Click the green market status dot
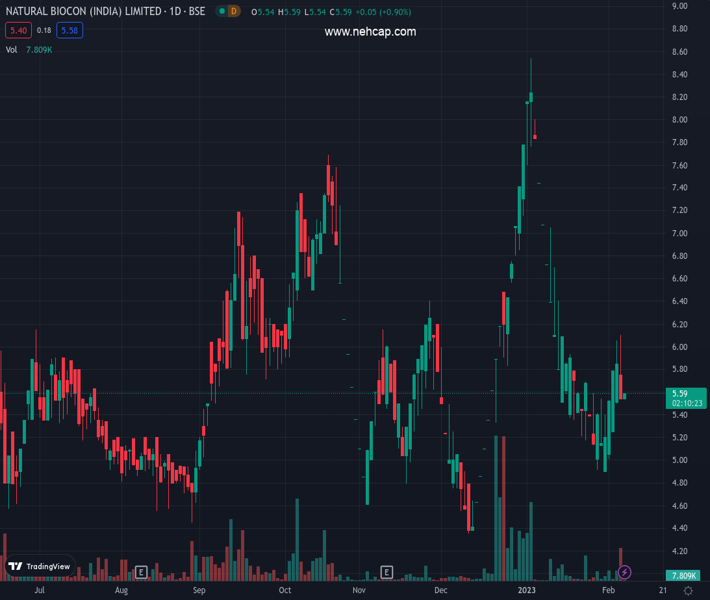This screenshot has height=600, width=710. (220, 11)
